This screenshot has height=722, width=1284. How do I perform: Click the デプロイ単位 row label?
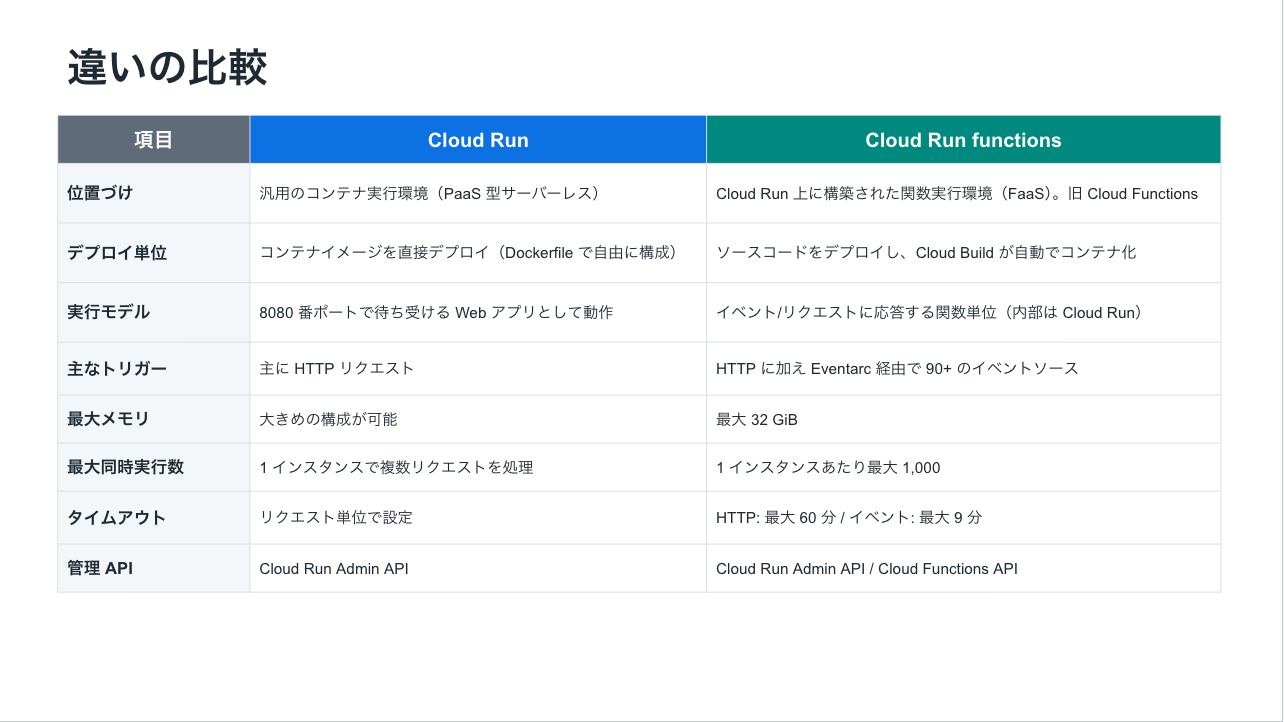tap(154, 253)
